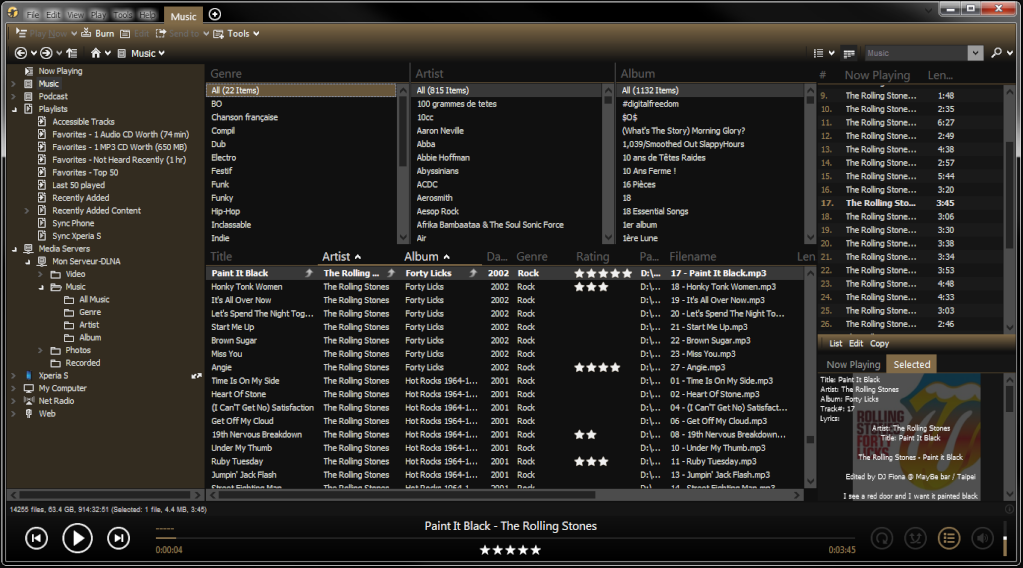Open the File menu
Image resolution: width=1023 pixels, height=568 pixels.
33,14
